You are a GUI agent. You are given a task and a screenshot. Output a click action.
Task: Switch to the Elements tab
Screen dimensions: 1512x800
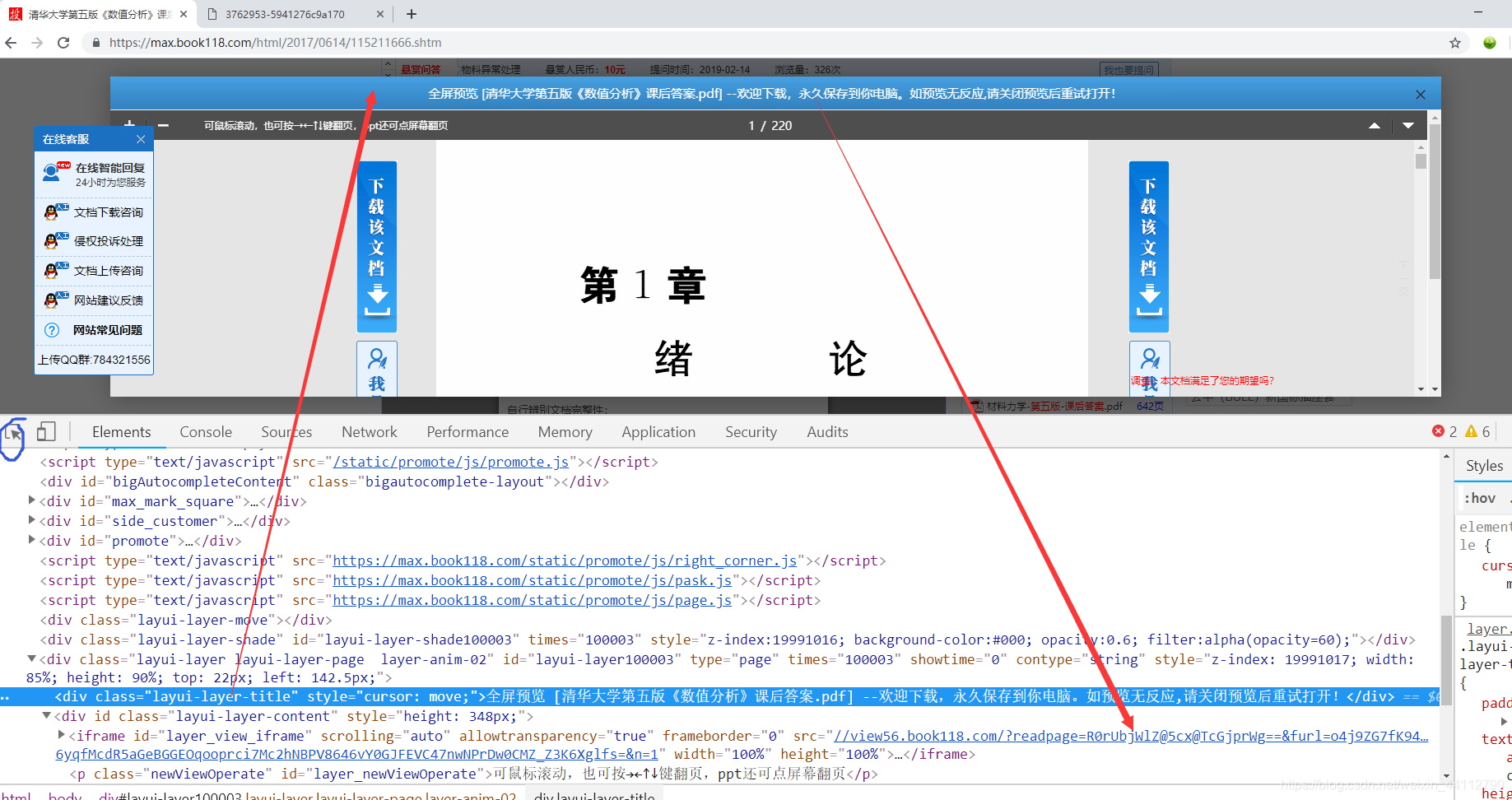tap(122, 432)
